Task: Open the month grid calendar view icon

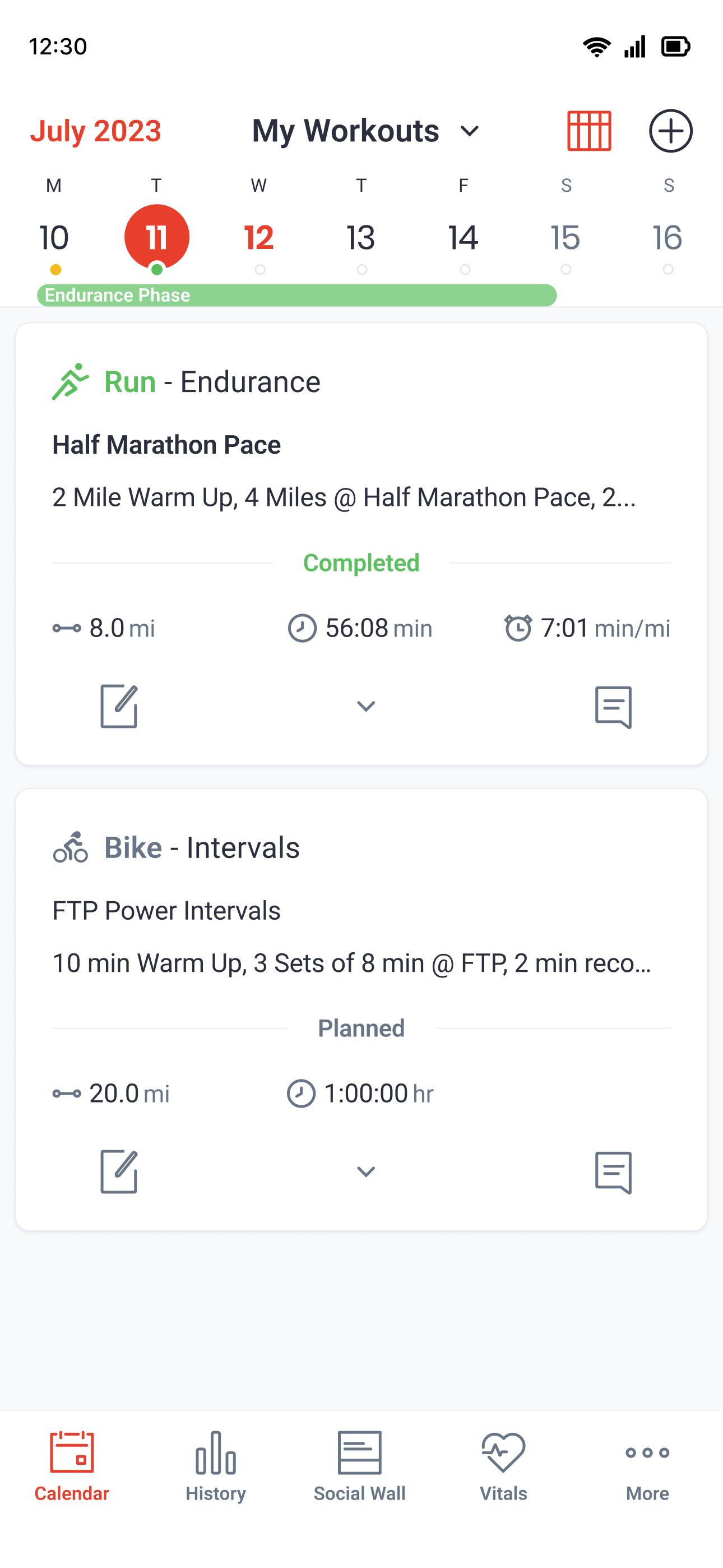Action: click(588, 131)
